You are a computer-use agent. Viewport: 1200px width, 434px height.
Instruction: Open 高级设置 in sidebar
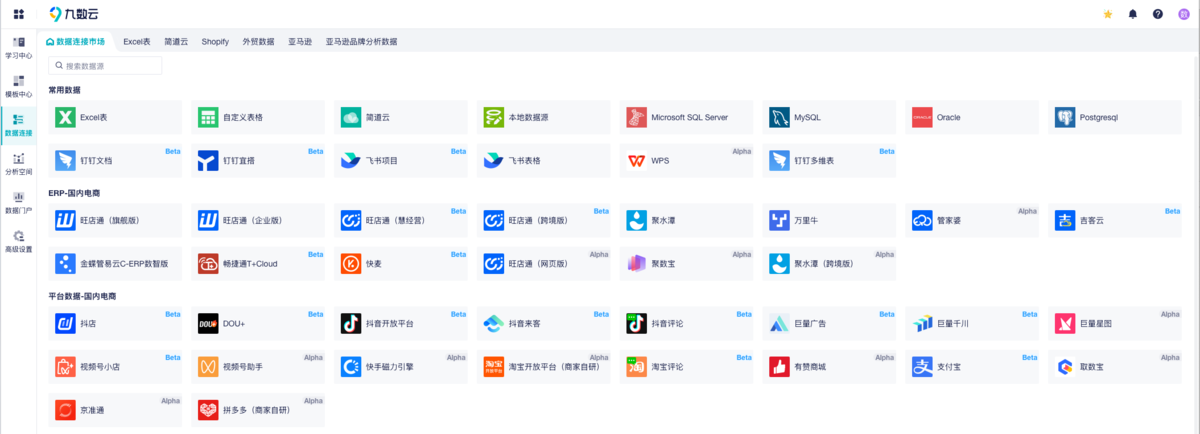pyautogui.click(x=18, y=242)
